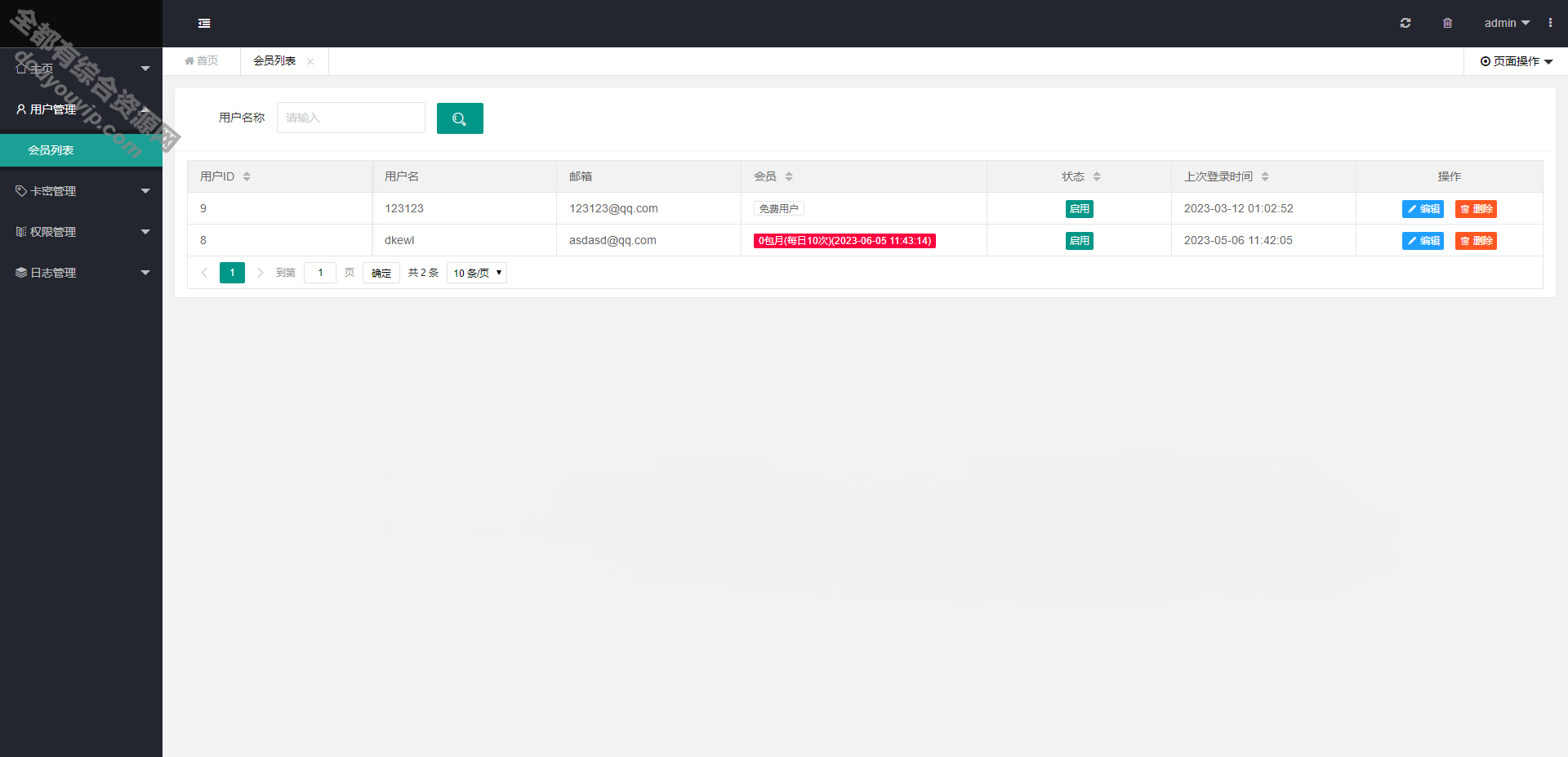1568x757 pixels.
Task: Expand the 日志管理 sidebar menu
Action: click(81, 273)
